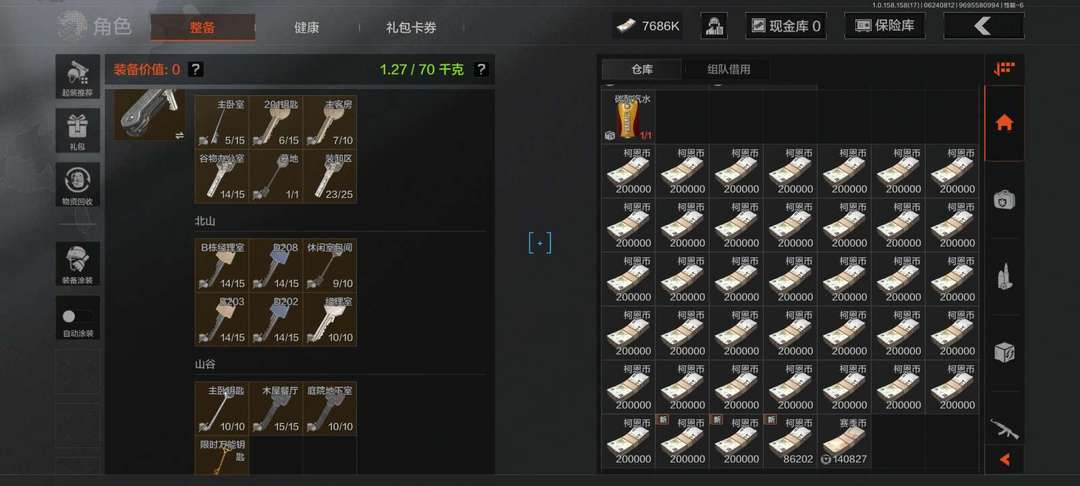Open the 装备涂装 equipment skin icon
1080x486 pixels.
(x=77, y=264)
